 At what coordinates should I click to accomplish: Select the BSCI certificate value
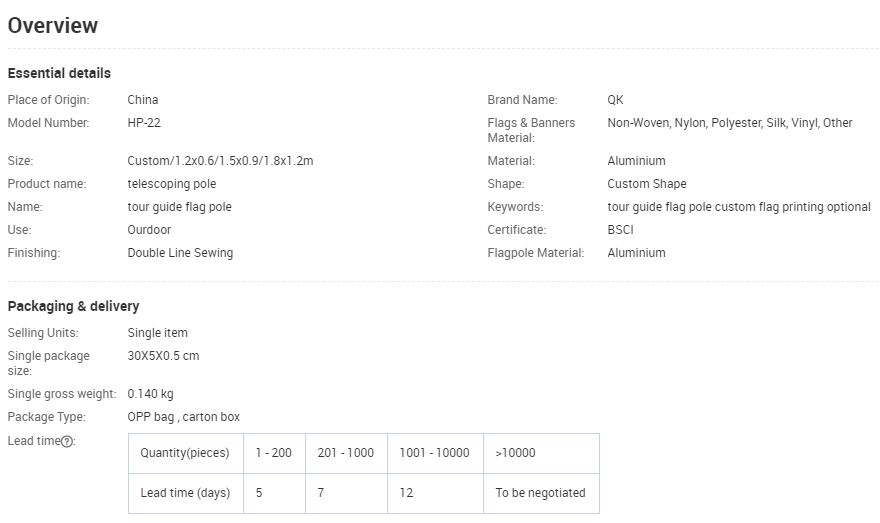tap(620, 230)
